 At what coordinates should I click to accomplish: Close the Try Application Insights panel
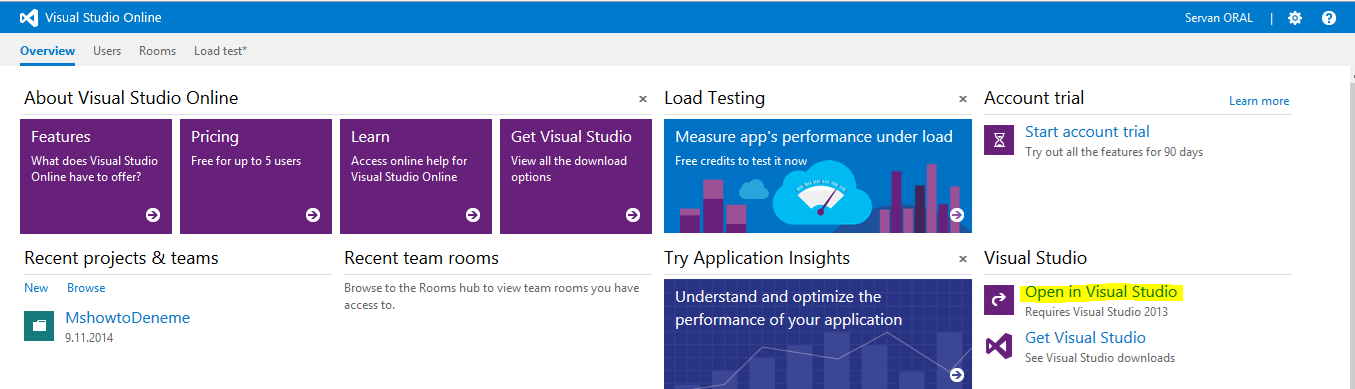[963, 259]
